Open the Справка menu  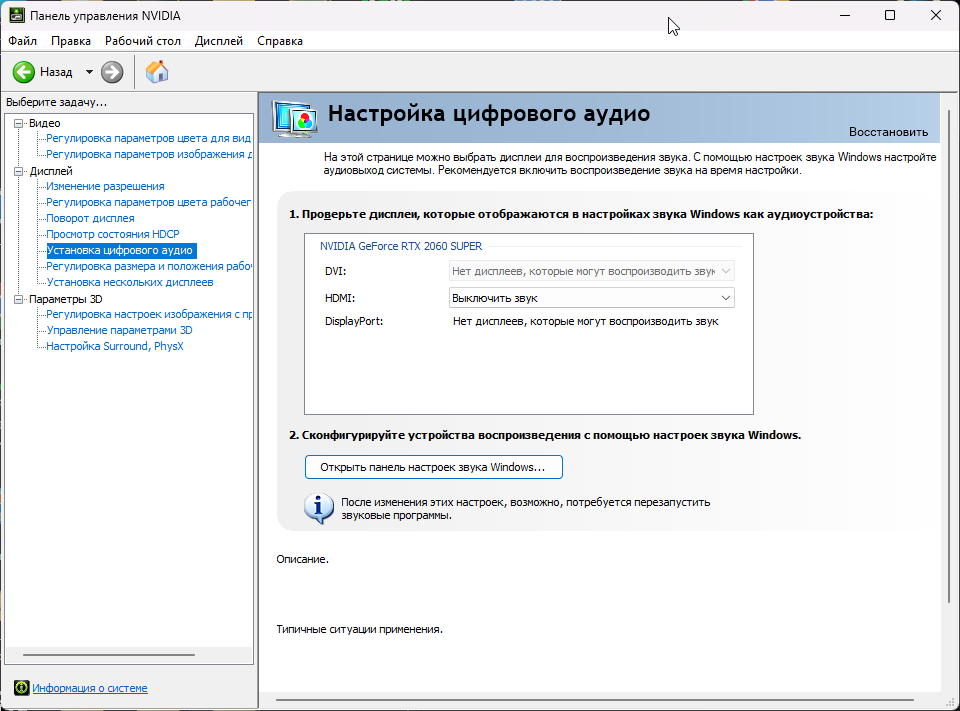pos(280,41)
